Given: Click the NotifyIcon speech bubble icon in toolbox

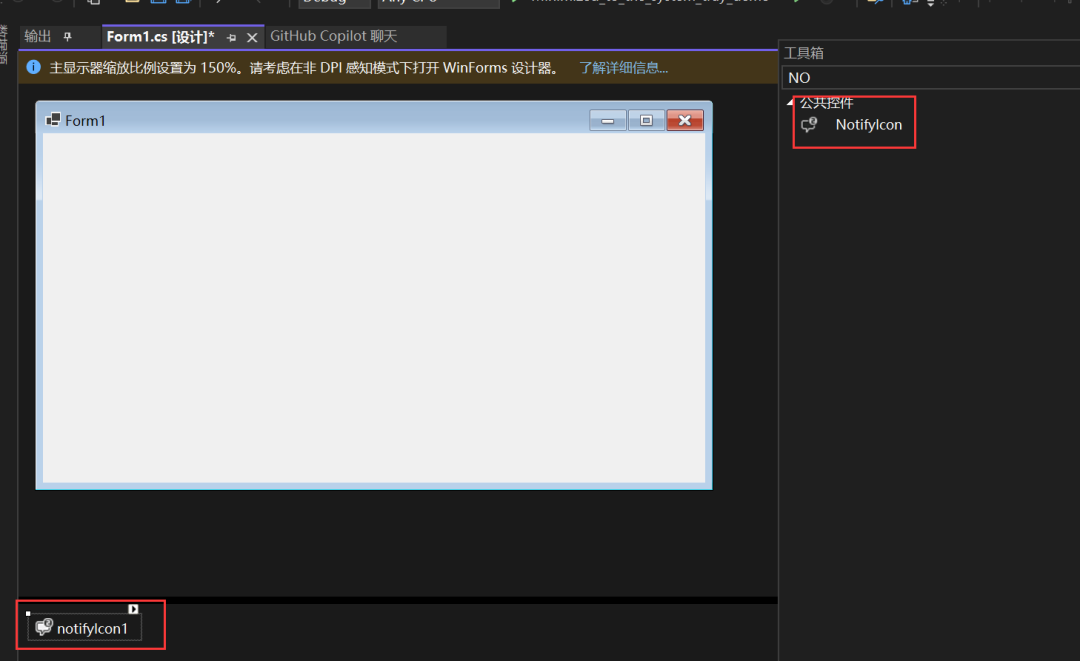Looking at the screenshot, I should click(809, 125).
